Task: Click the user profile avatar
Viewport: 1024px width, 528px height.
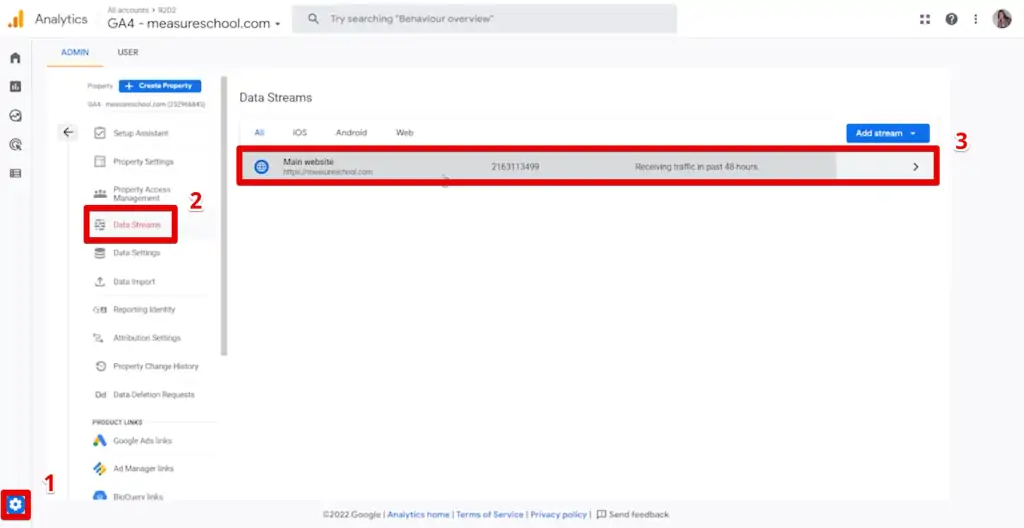Action: (1002, 19)
